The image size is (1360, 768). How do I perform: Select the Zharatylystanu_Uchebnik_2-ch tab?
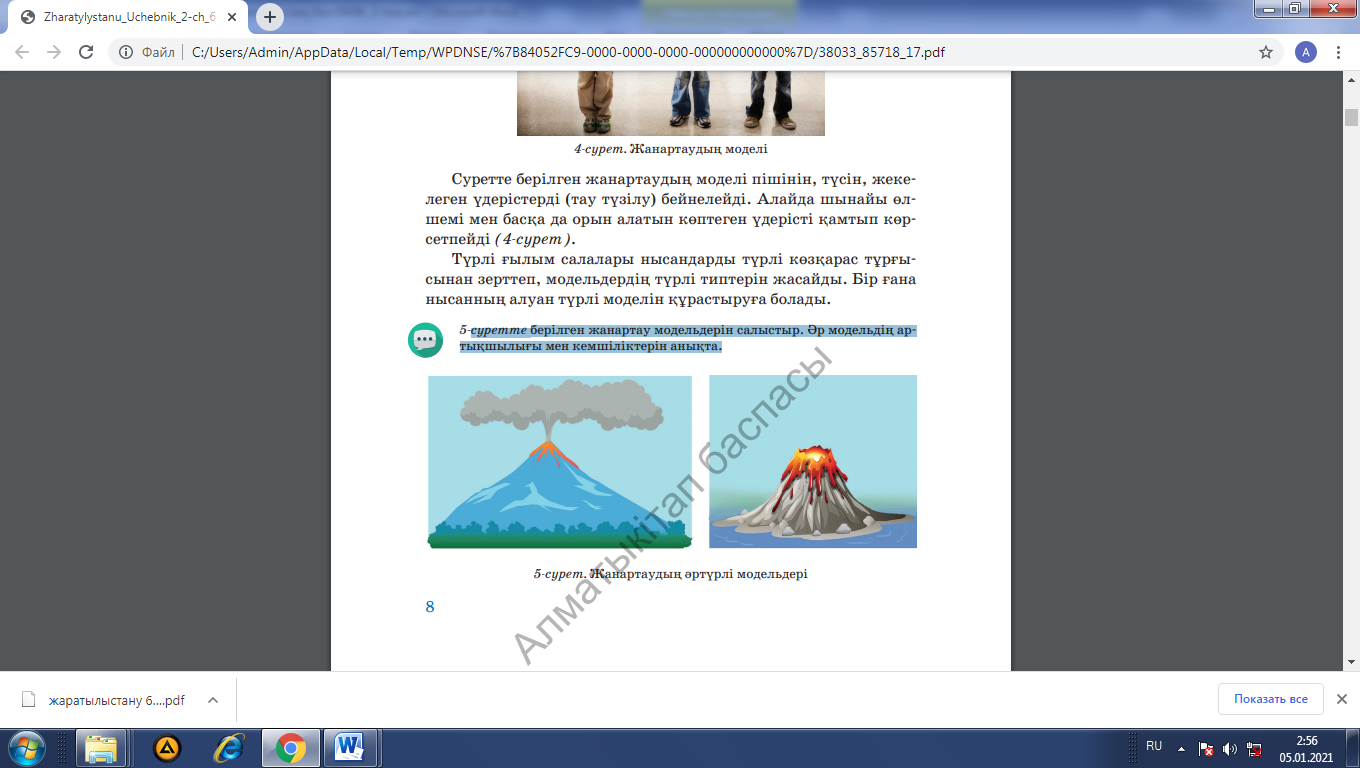click(128, 17)
